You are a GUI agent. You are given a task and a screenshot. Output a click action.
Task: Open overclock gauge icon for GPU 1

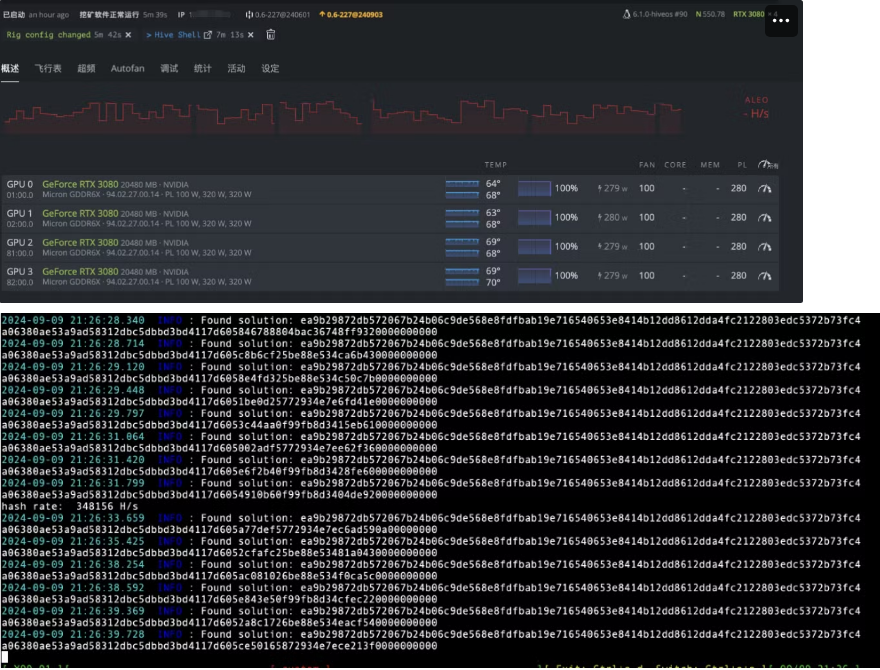[766, 217]
